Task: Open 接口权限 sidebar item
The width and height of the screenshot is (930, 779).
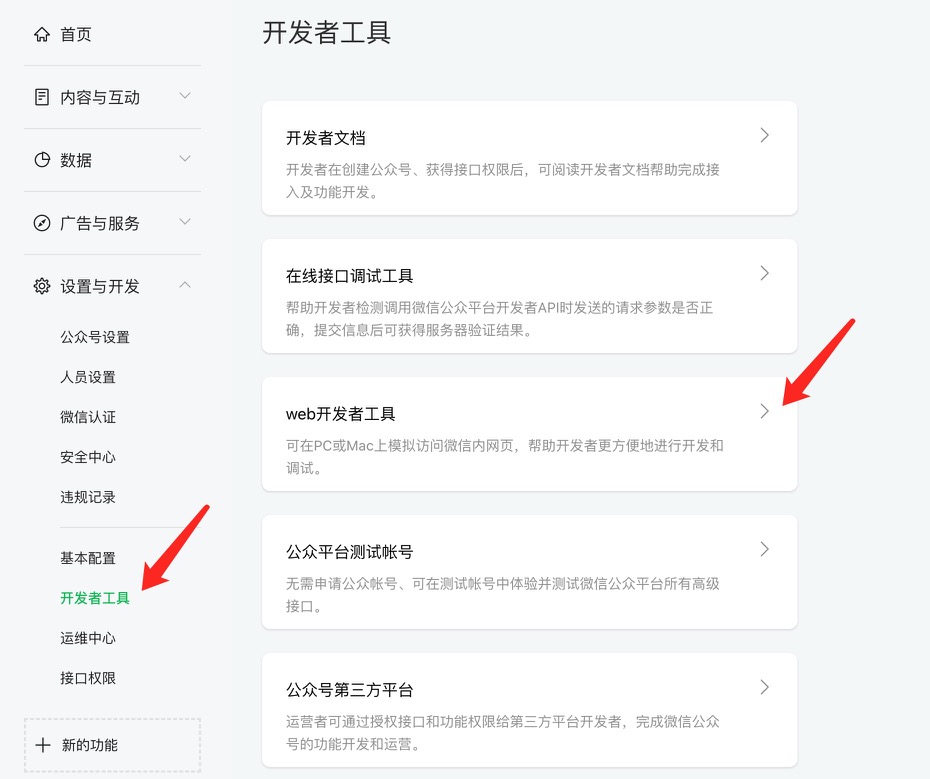Action: pos(88,678)
